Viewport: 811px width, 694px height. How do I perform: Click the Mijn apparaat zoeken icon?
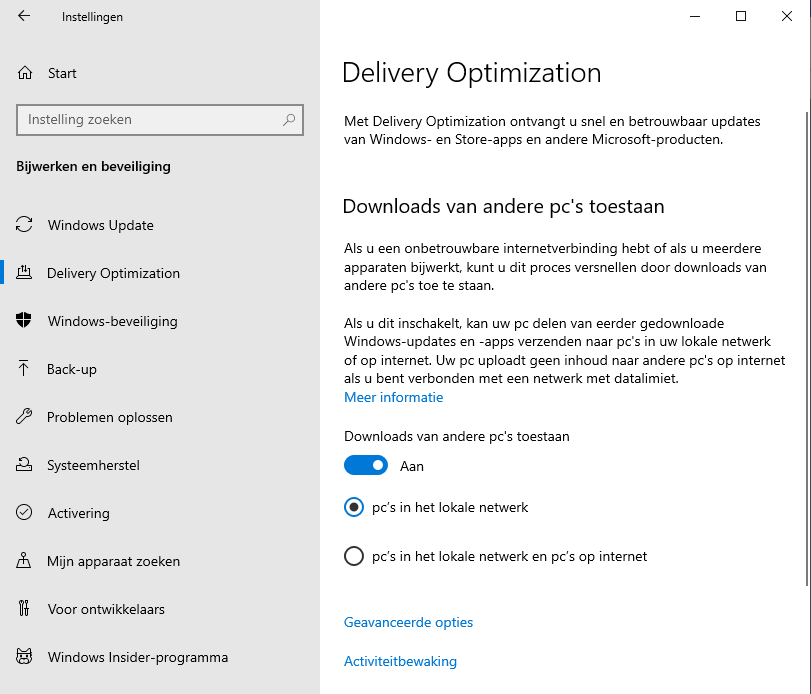click(25, 561)
